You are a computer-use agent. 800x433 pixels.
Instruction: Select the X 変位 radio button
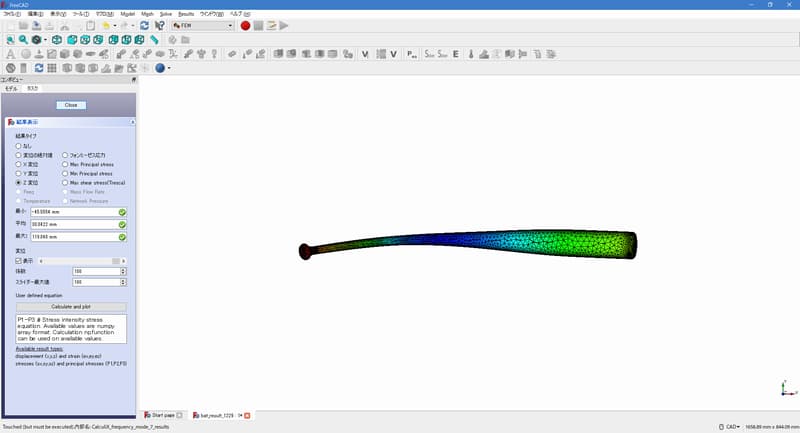18,164
